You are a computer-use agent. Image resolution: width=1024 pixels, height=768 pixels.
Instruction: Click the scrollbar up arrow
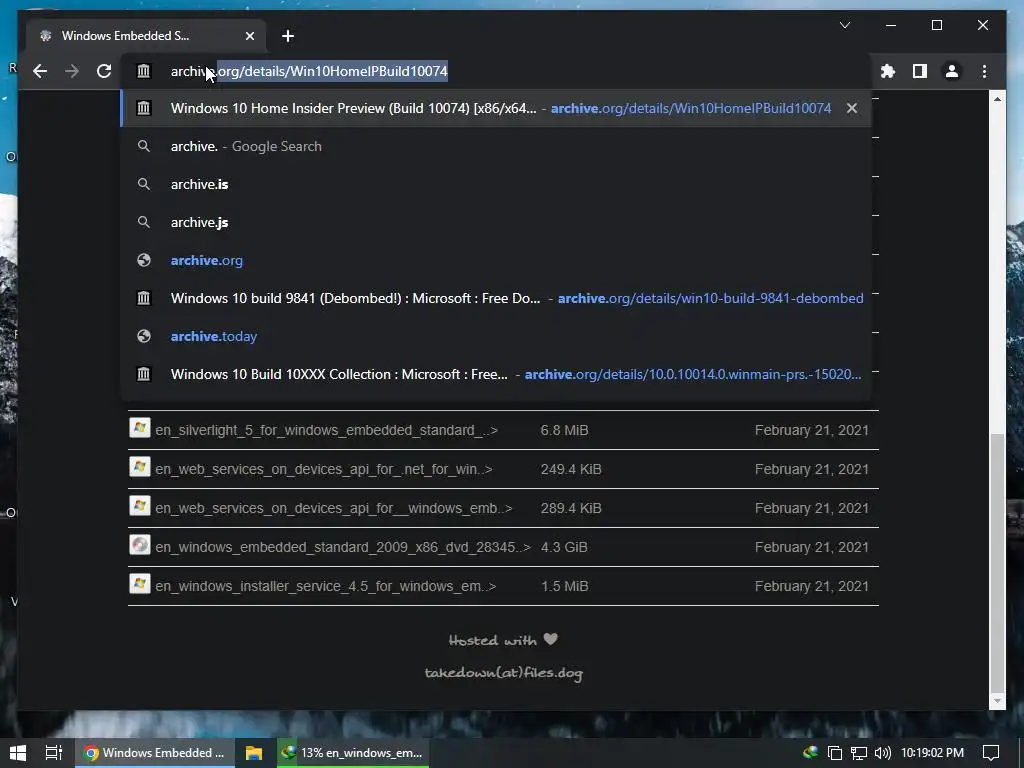(x=997, y=99)
